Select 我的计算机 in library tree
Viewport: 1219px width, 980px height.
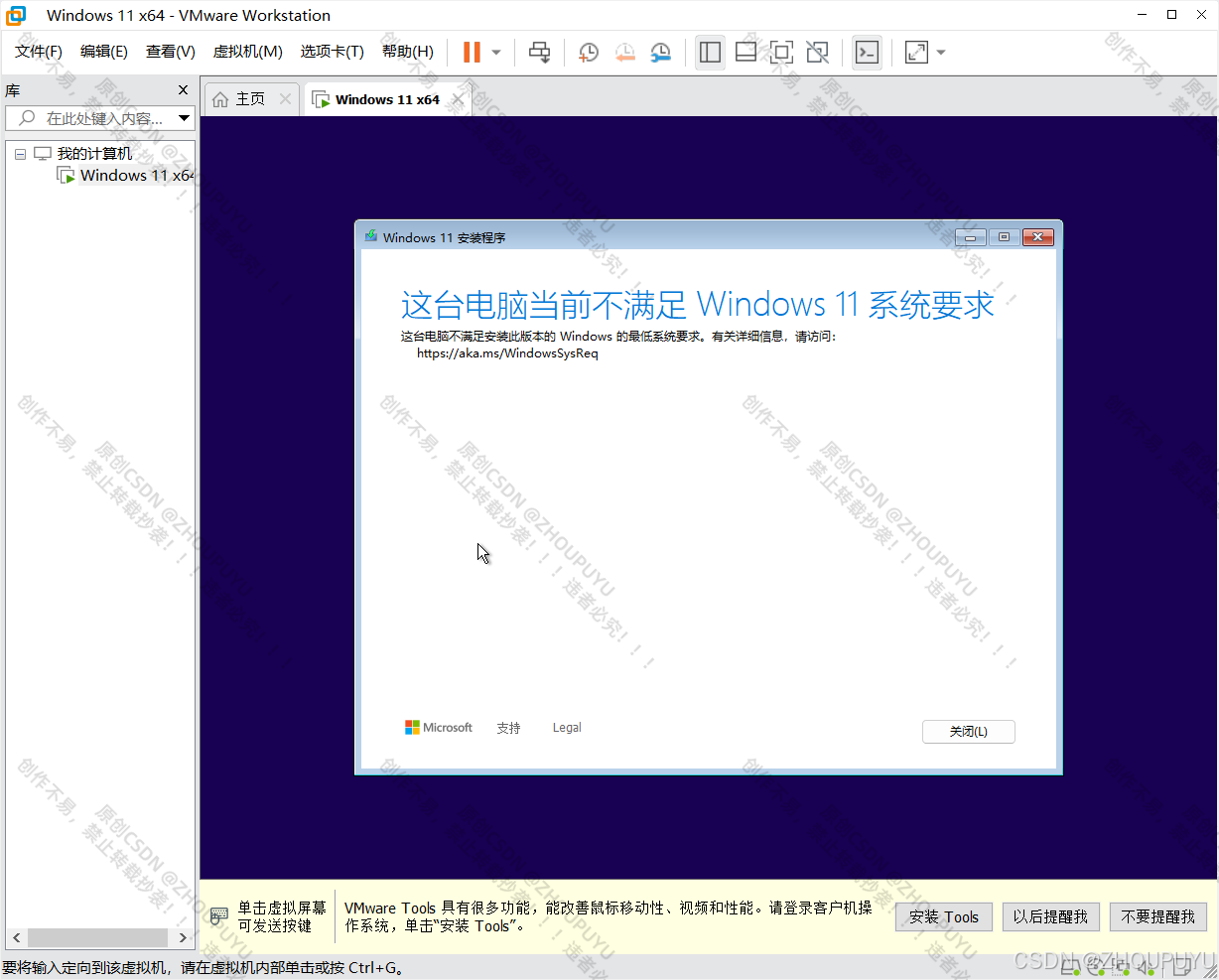click(x=94, y=154)
